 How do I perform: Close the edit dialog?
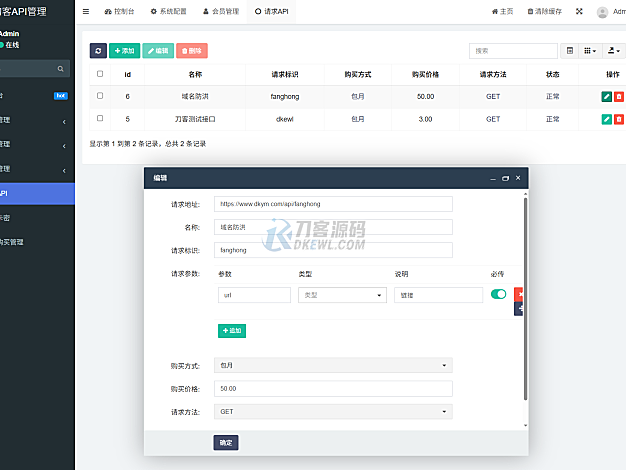(x=518, y=178)
